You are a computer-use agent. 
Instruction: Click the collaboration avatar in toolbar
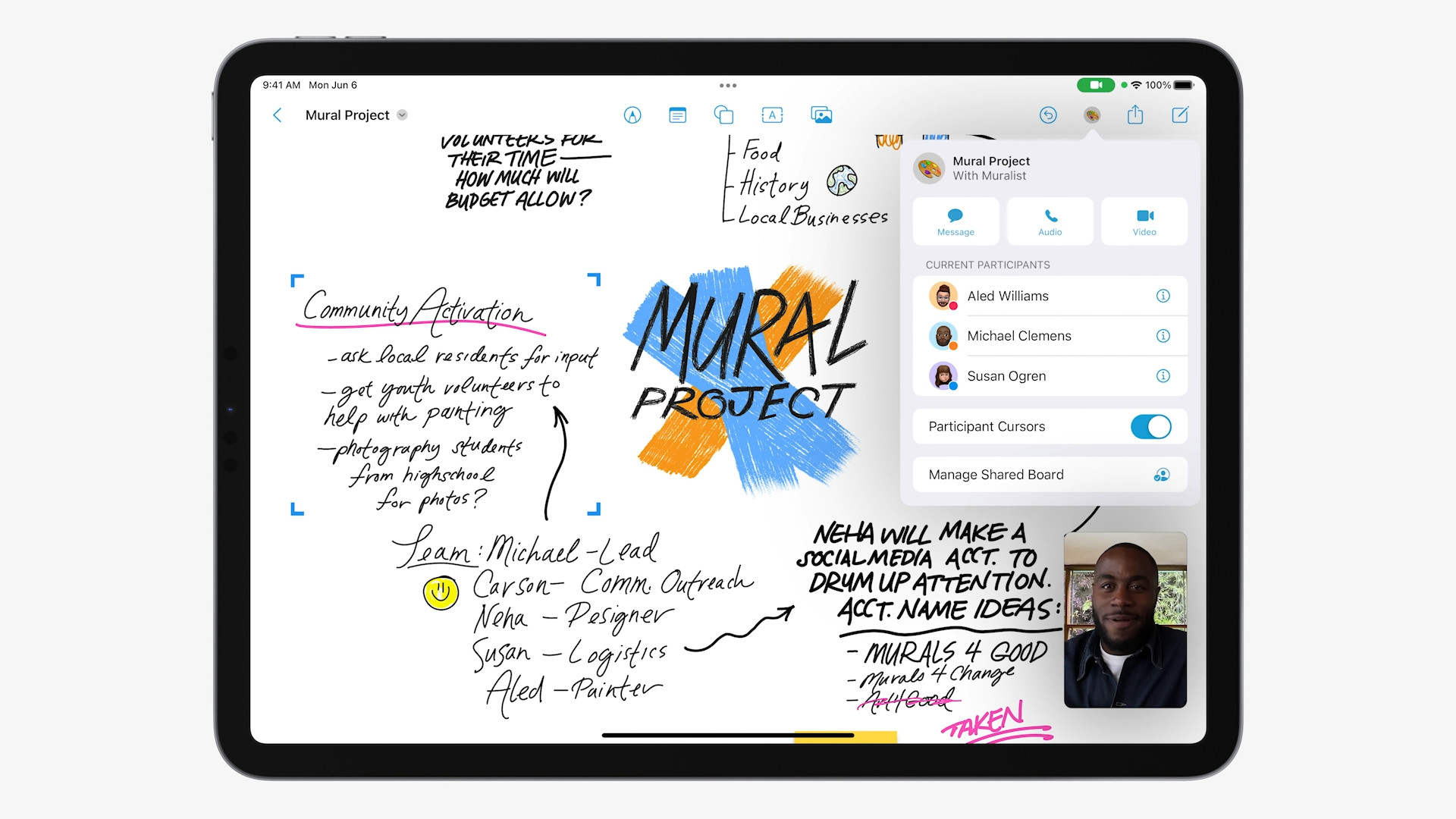pyautogui.click(x=1092, y=115)
